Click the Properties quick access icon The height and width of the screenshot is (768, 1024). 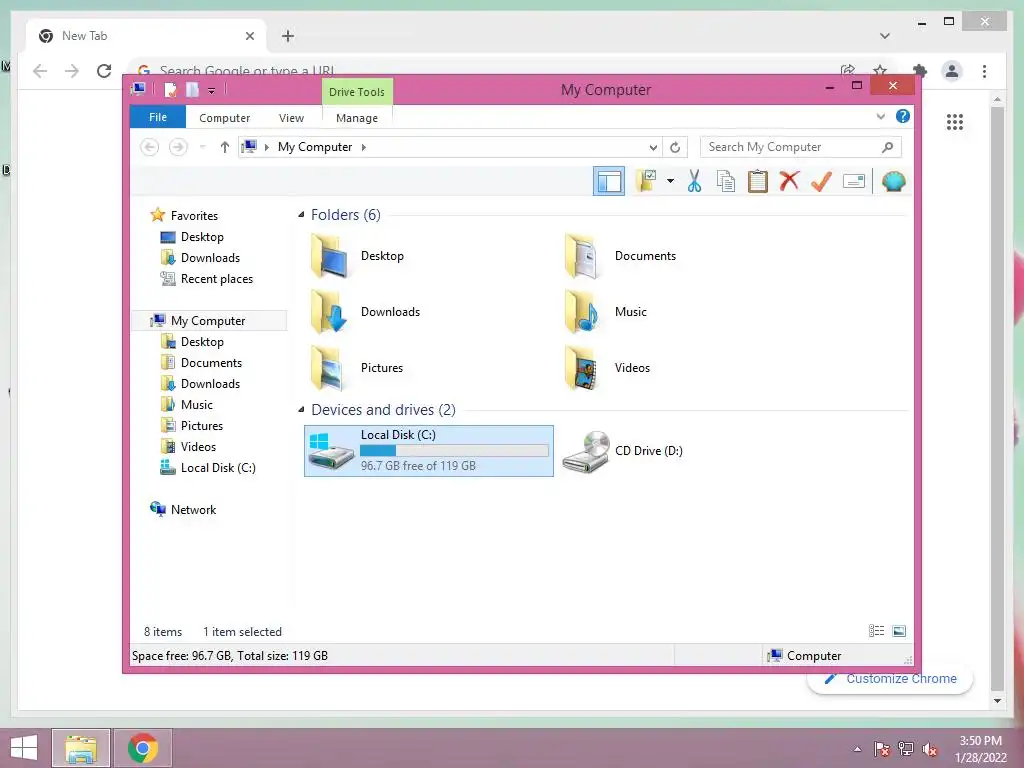[170, 89]
